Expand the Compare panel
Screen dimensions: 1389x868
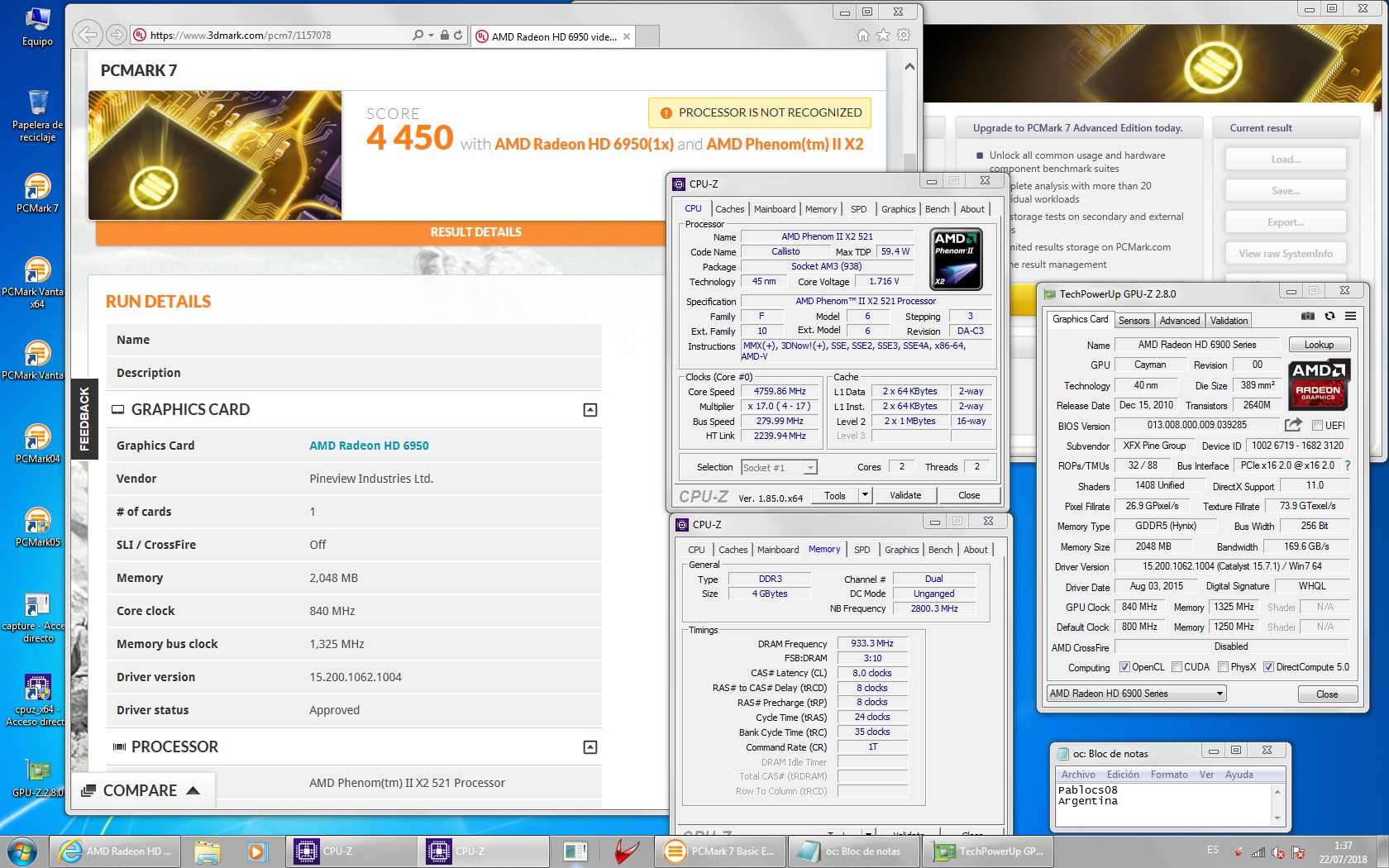coord(141,791)
